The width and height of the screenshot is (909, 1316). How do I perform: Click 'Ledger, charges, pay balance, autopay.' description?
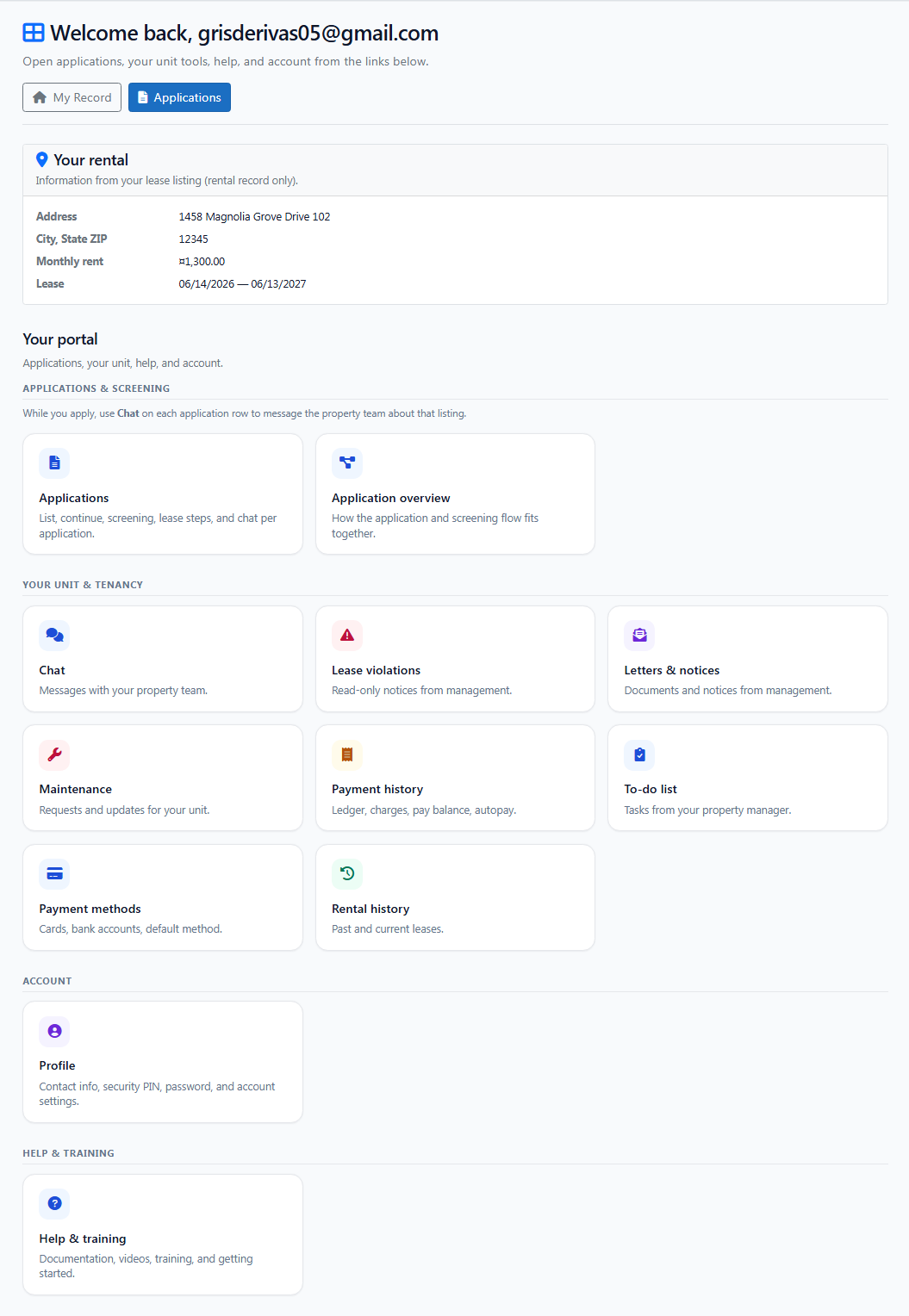(x=424, y=810)
